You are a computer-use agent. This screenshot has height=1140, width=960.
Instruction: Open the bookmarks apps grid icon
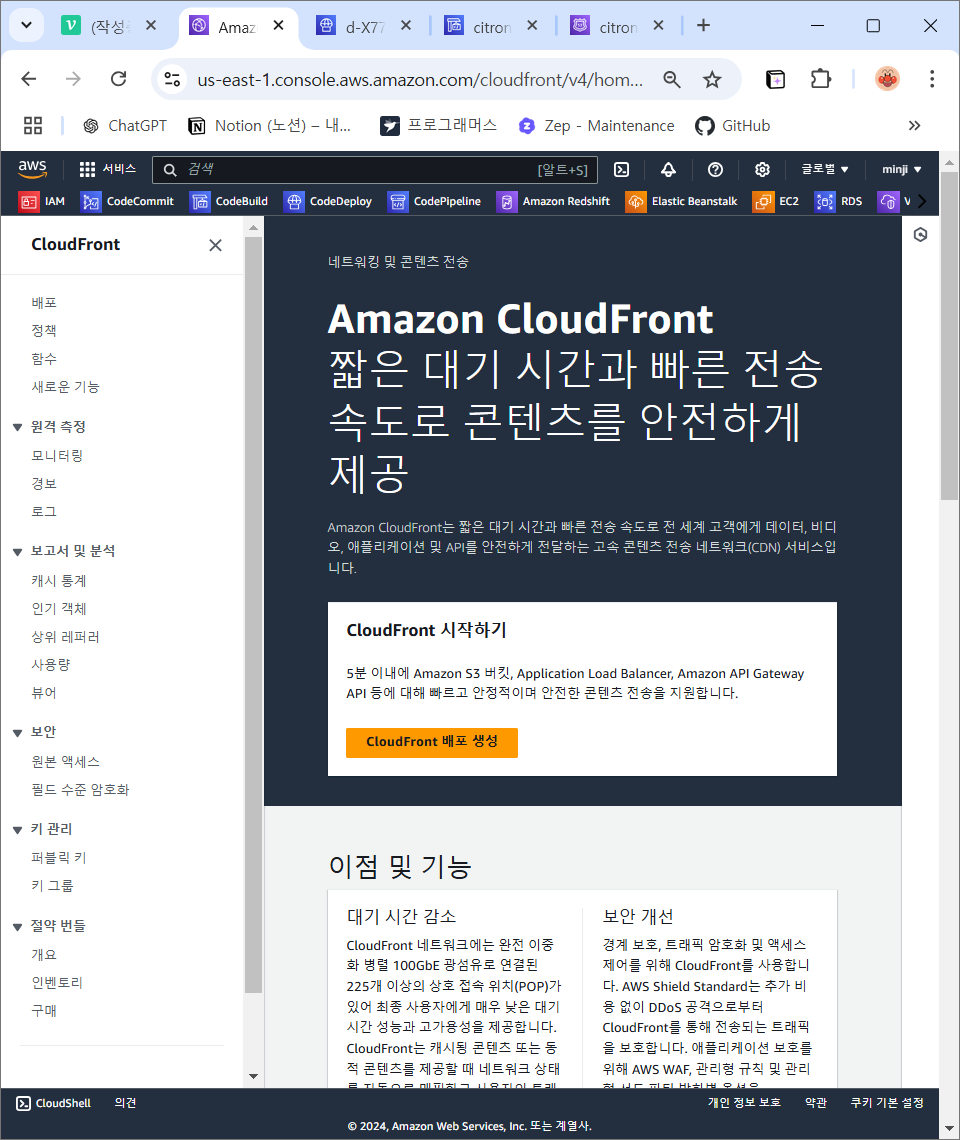(33, 126)
